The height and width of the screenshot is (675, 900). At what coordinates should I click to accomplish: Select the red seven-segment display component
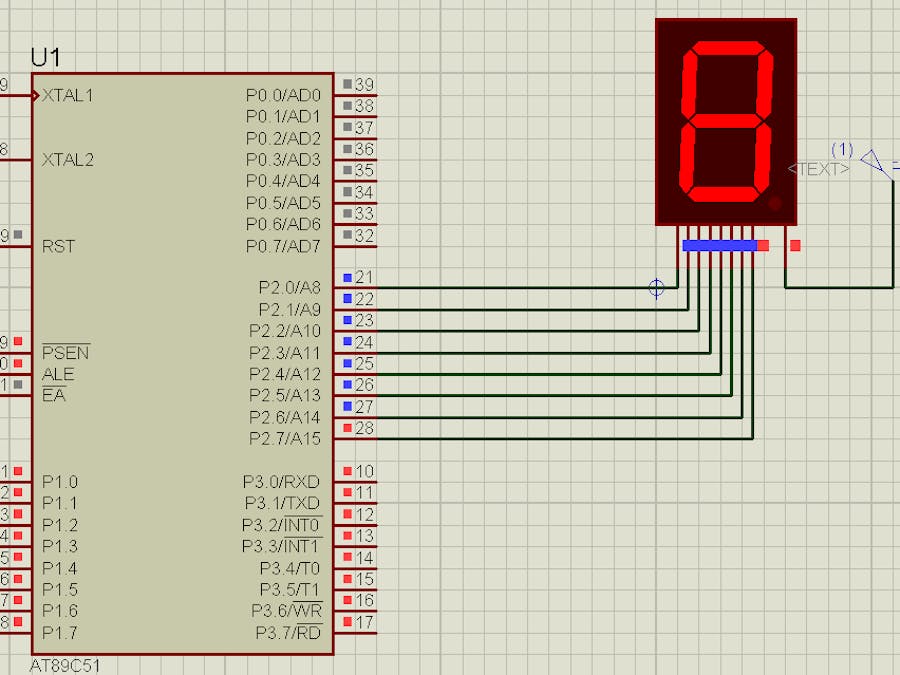pyautogui.click(x=726, y=120)
